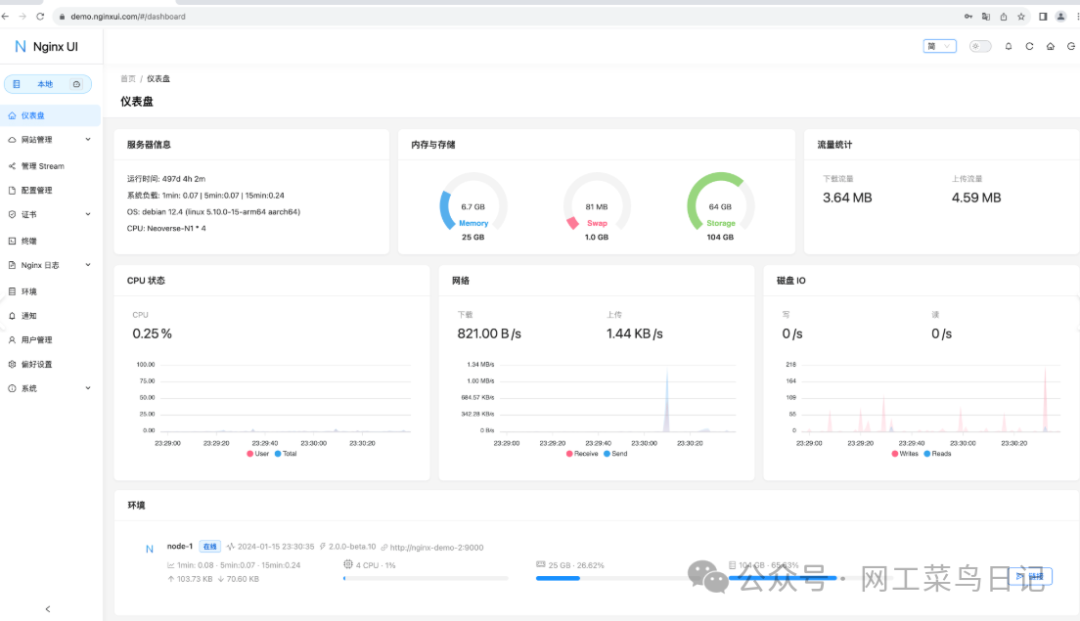Click the user icon beside 用户管理

coord(12,340)
